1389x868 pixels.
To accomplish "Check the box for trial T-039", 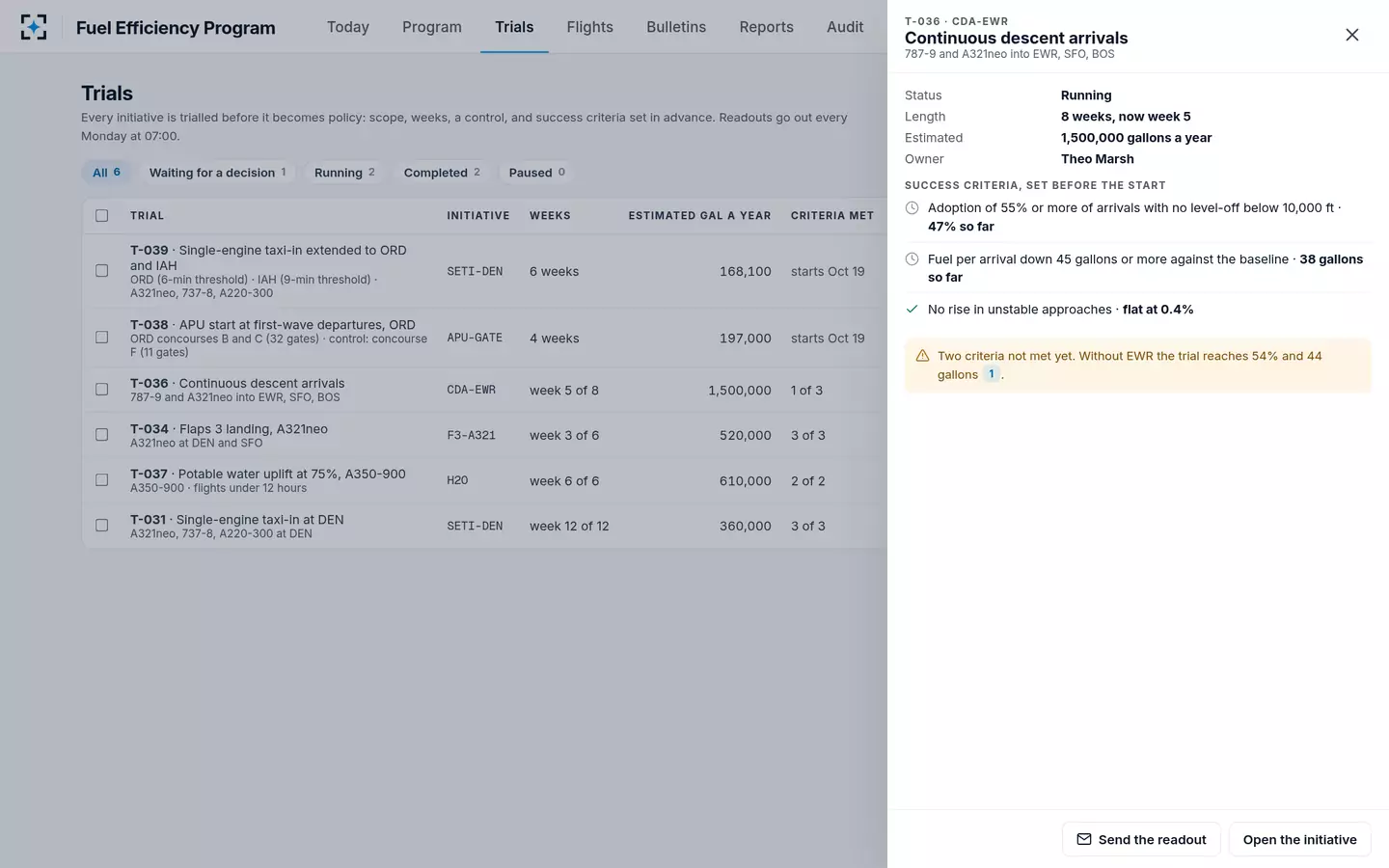I will coord(102,271).
